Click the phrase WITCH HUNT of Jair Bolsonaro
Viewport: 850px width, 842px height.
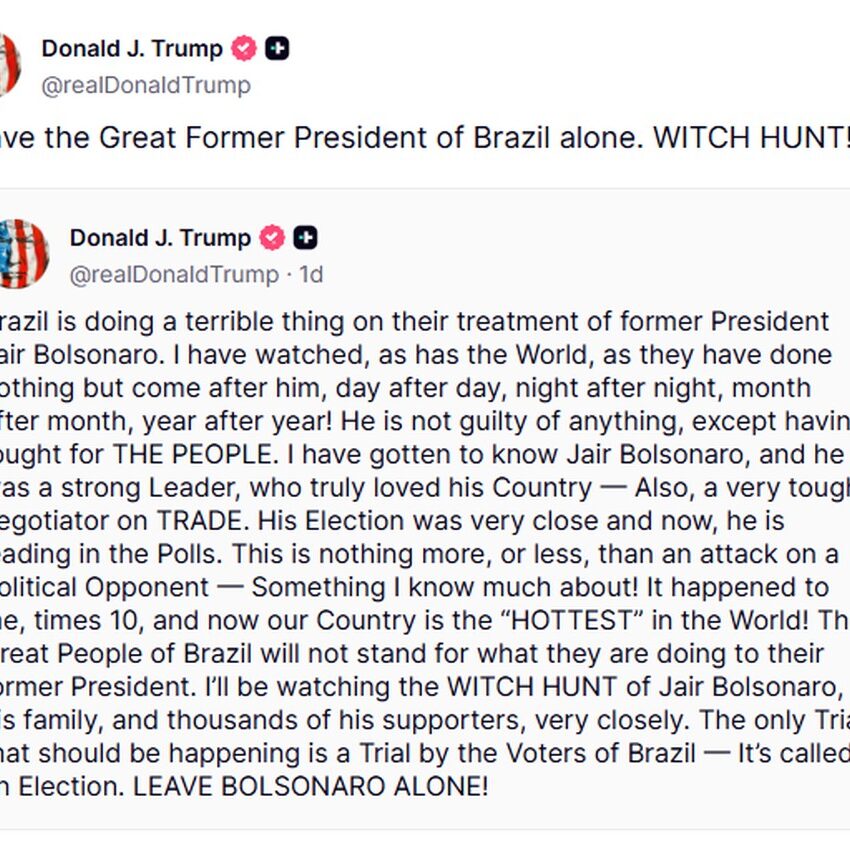[643, 687]
